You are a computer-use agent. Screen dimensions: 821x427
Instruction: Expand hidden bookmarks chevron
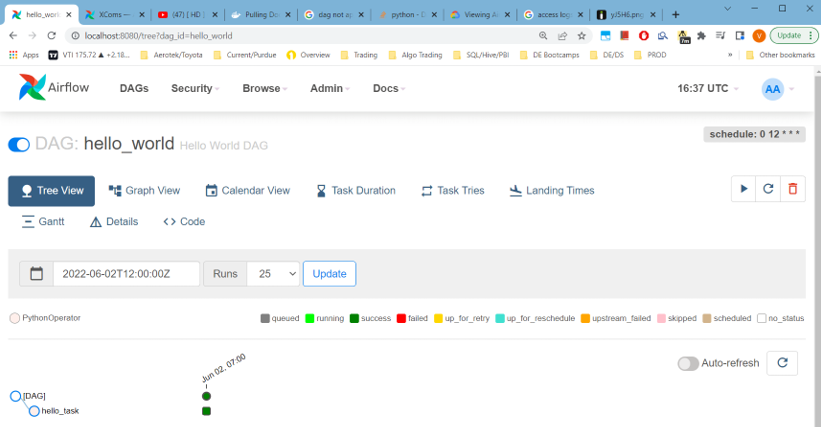[730, 55]
